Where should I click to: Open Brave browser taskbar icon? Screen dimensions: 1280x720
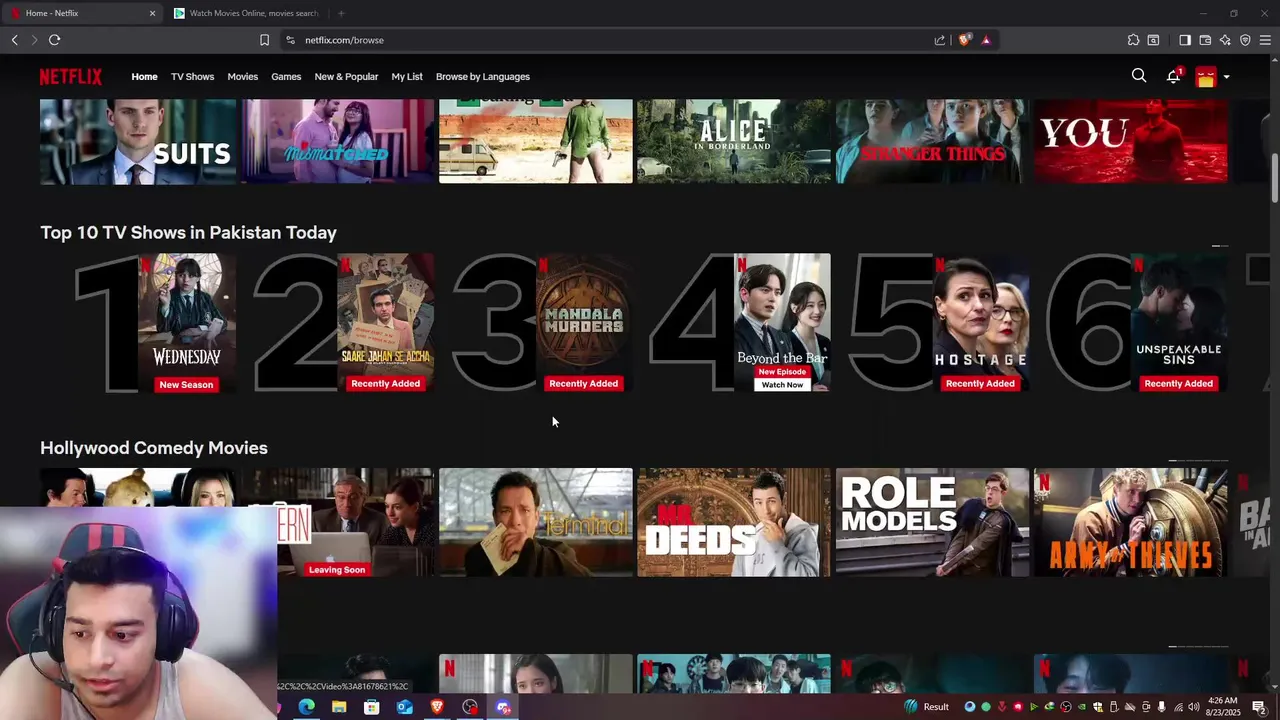point(437,707)
